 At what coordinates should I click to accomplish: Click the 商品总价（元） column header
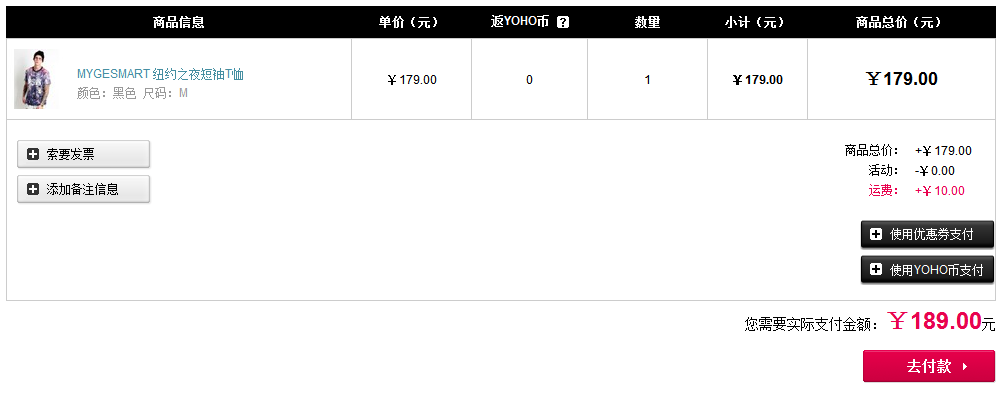point(898,22)
